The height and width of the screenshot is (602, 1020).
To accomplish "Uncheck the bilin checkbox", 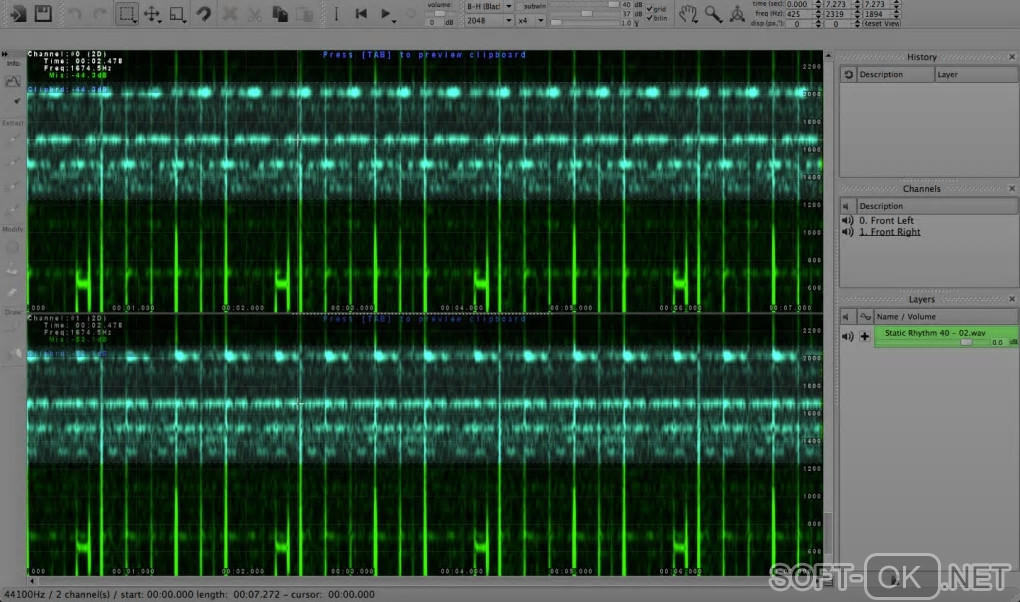I will click(649, 18).
